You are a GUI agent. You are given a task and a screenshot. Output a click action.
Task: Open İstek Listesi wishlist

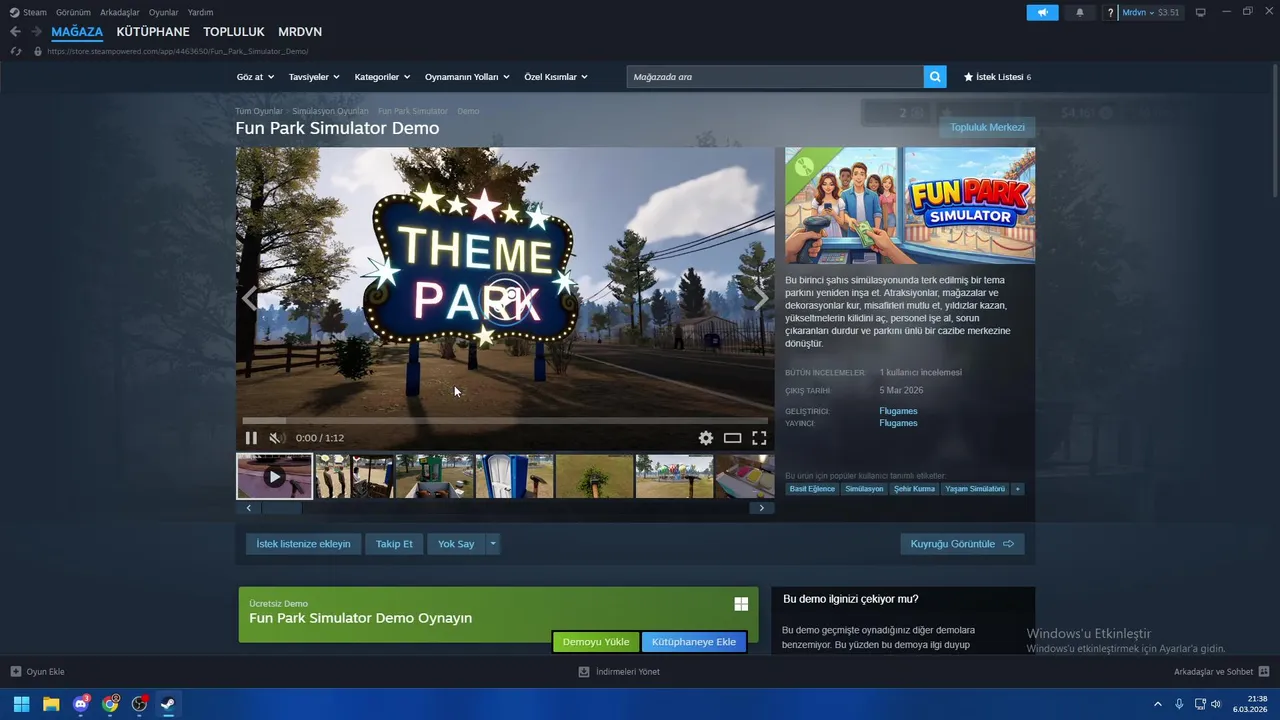tap(997, 77)
